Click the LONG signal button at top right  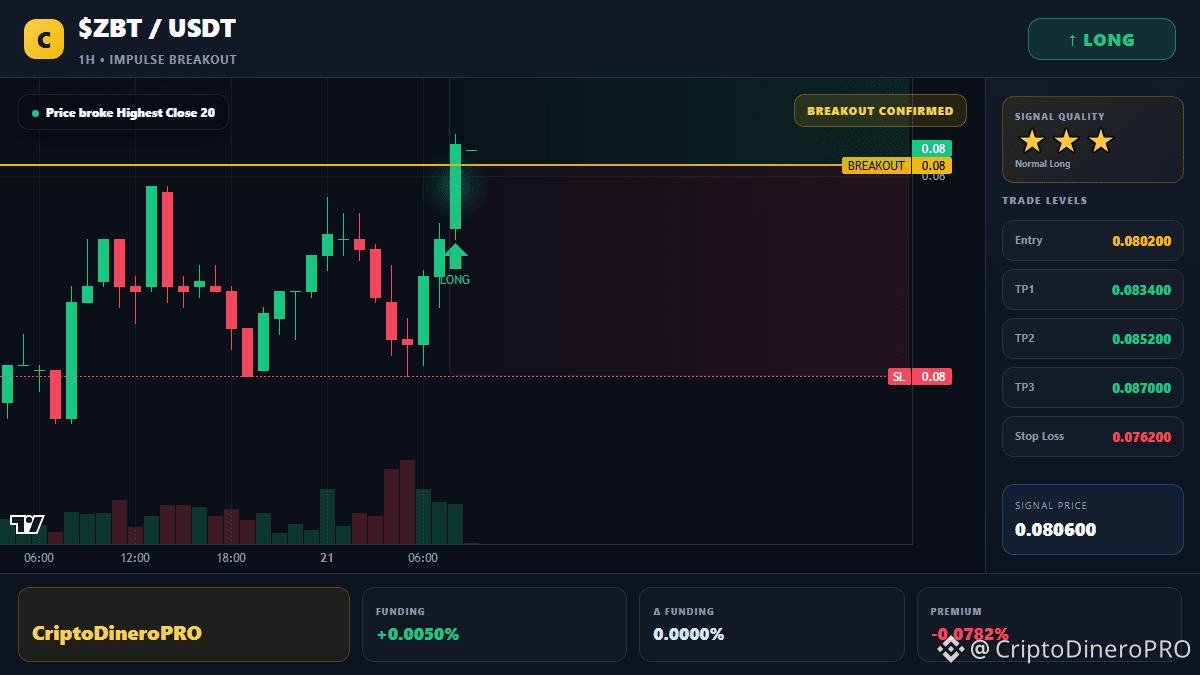[x=1101, y=40]
